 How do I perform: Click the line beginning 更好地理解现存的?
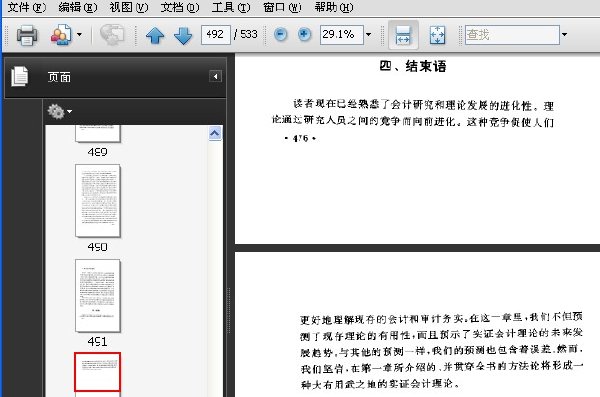point(442,318)
